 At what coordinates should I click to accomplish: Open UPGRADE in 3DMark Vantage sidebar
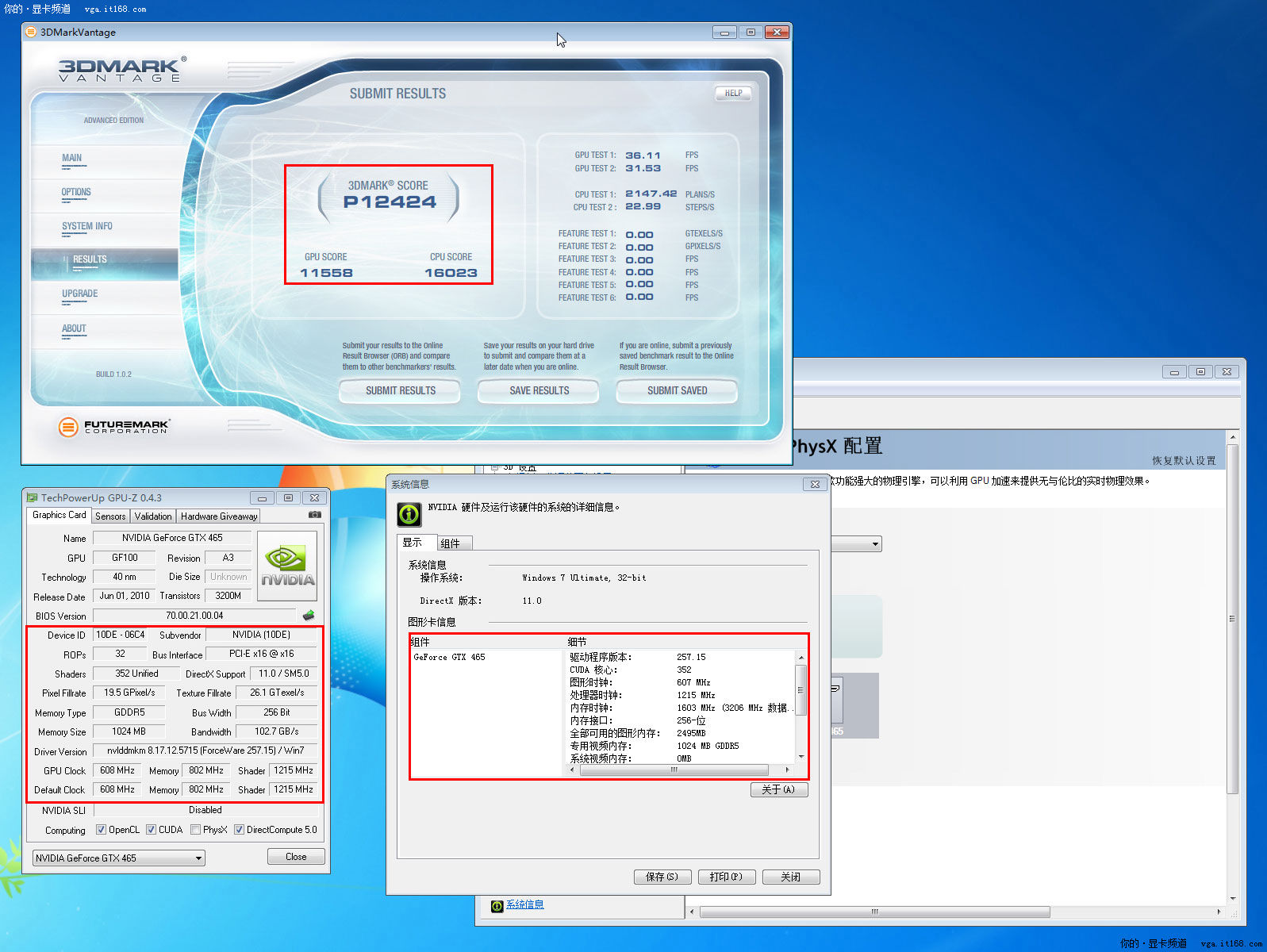pyautogui.click(x=80, y=294)
